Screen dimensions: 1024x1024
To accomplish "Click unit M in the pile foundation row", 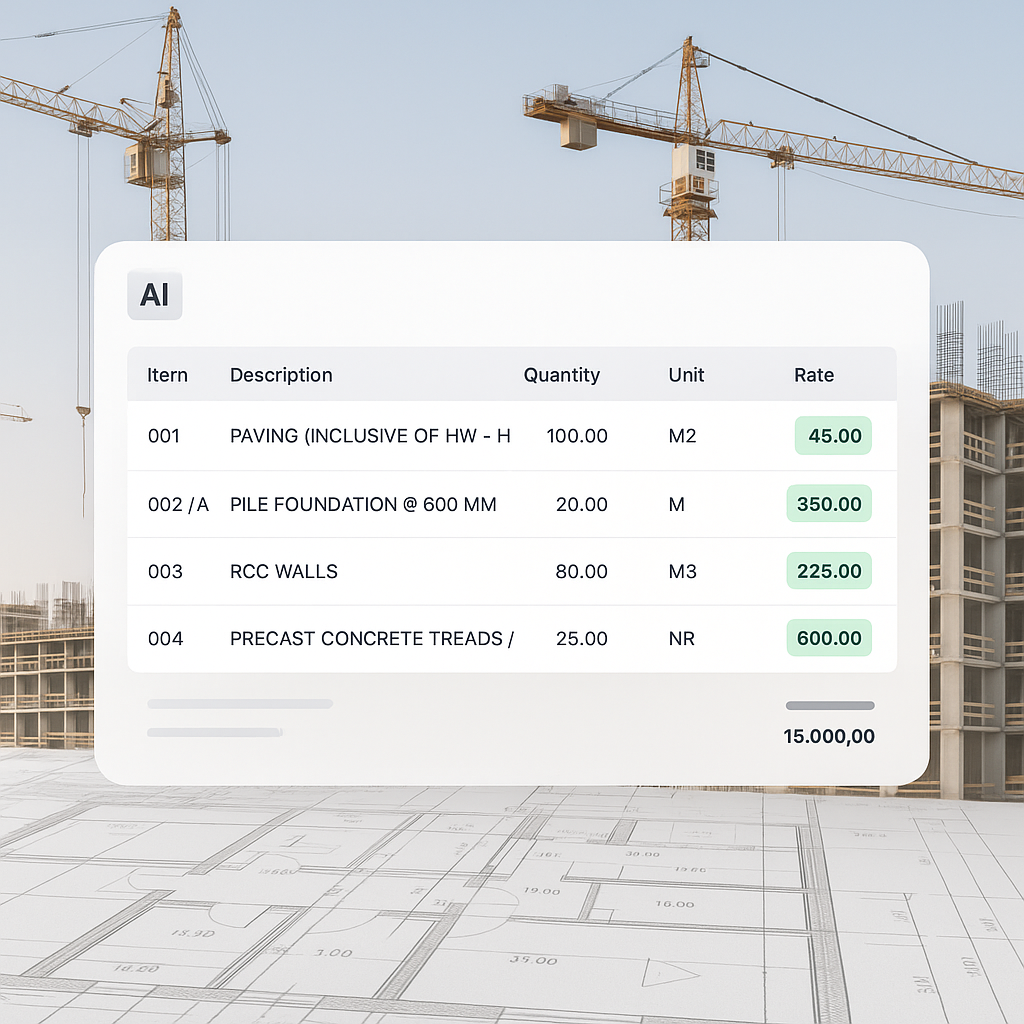I will click(677, 504).
